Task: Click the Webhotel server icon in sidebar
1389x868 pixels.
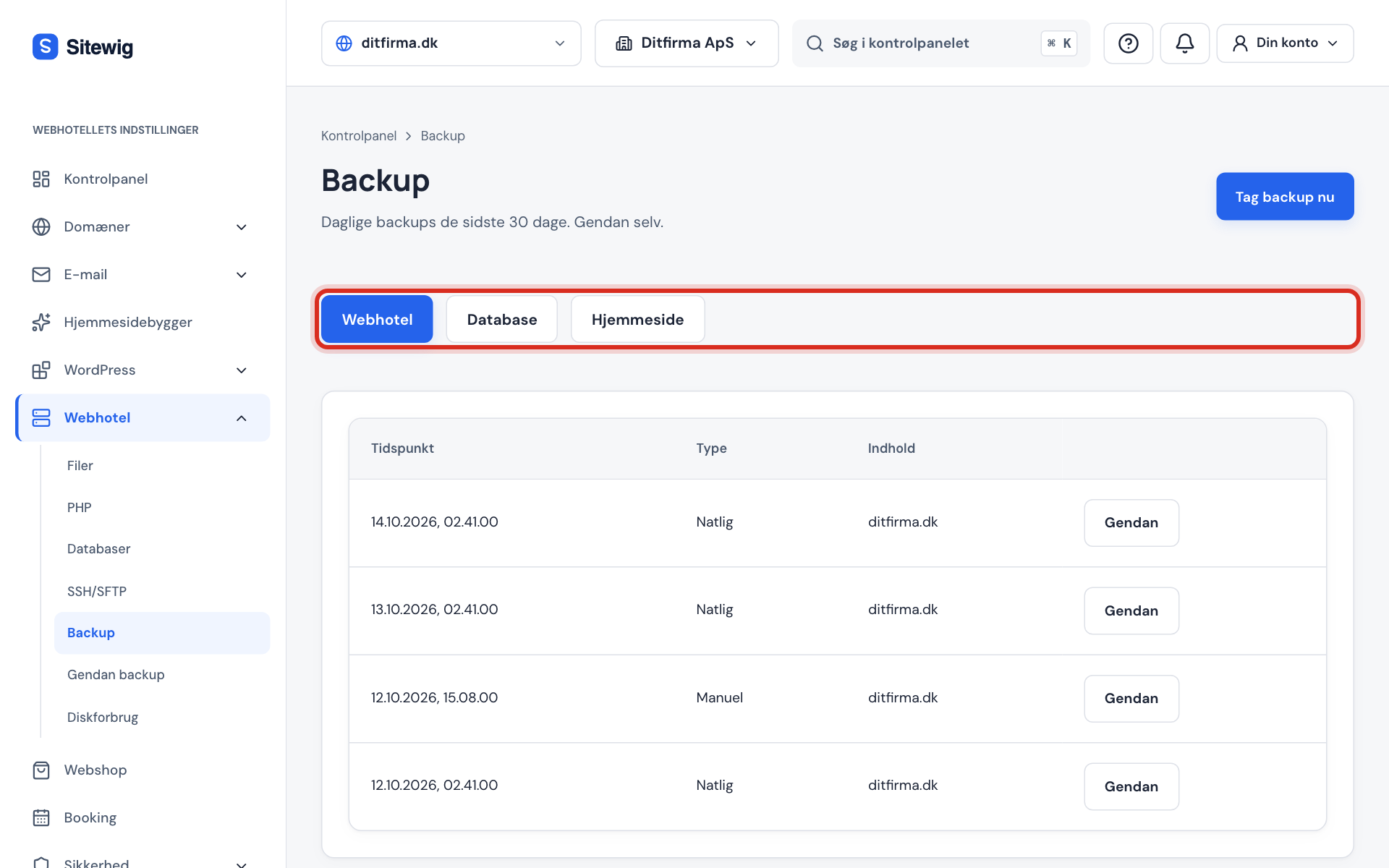Action: click(x=41, y=417)
